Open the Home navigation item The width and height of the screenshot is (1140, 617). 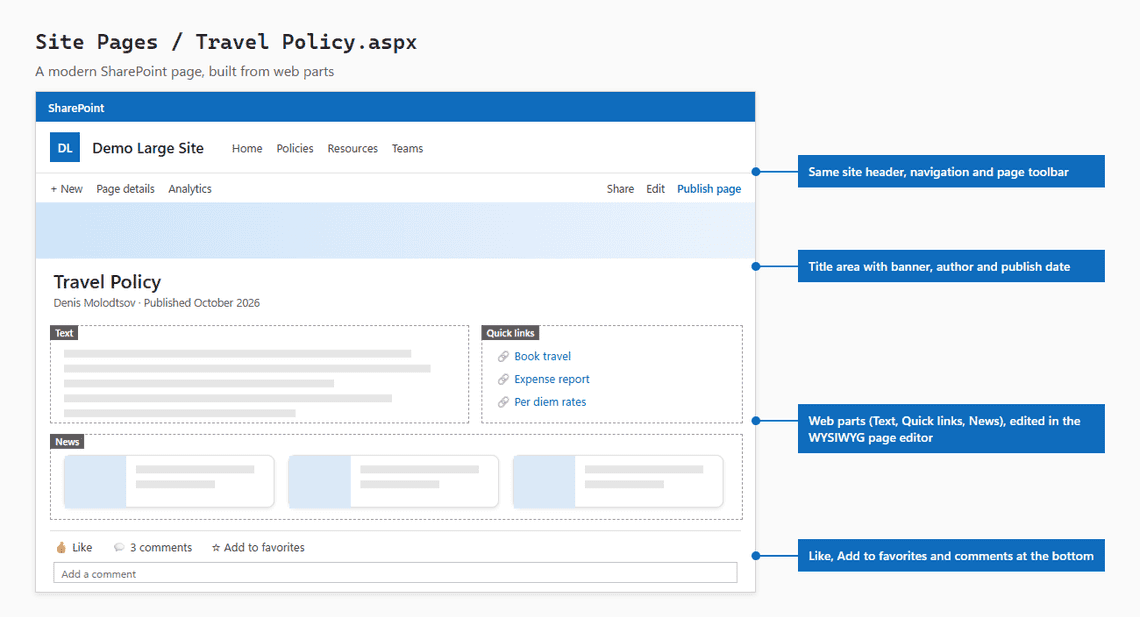247,148
